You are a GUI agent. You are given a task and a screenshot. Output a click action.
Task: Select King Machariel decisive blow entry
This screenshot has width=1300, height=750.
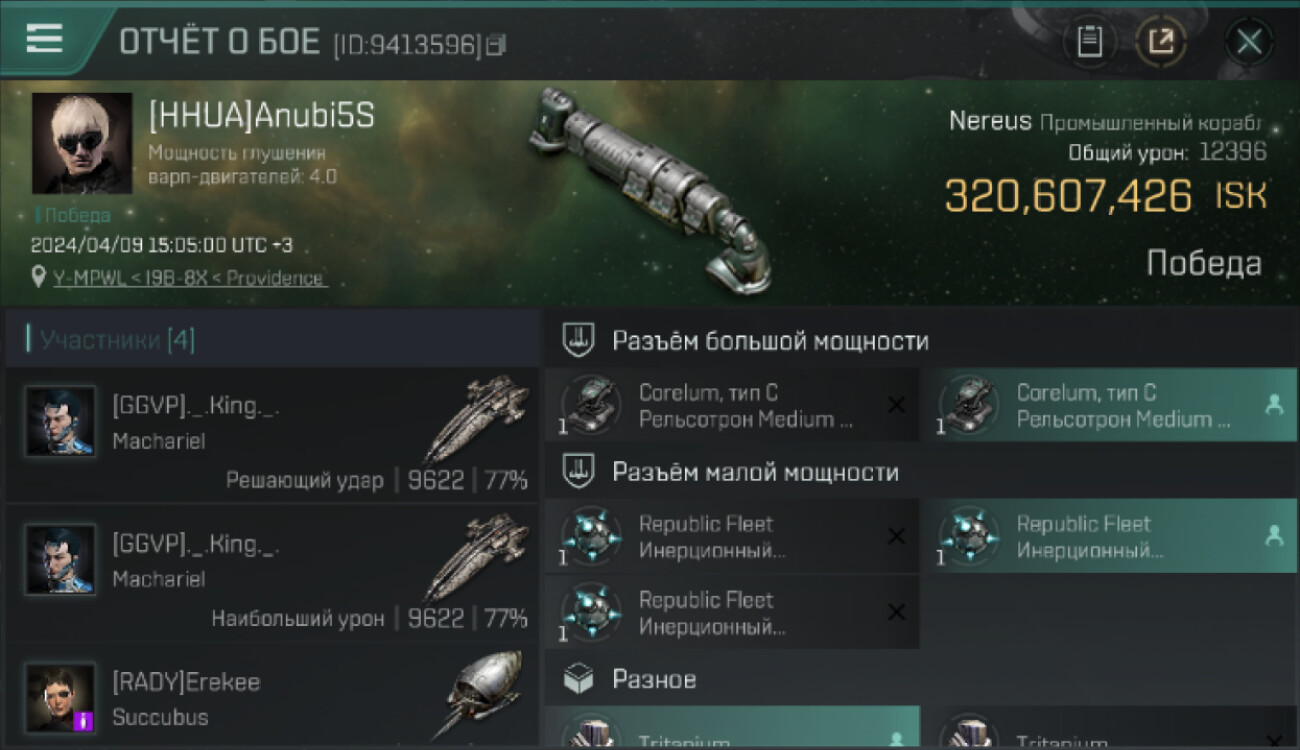tap(272, 434)
